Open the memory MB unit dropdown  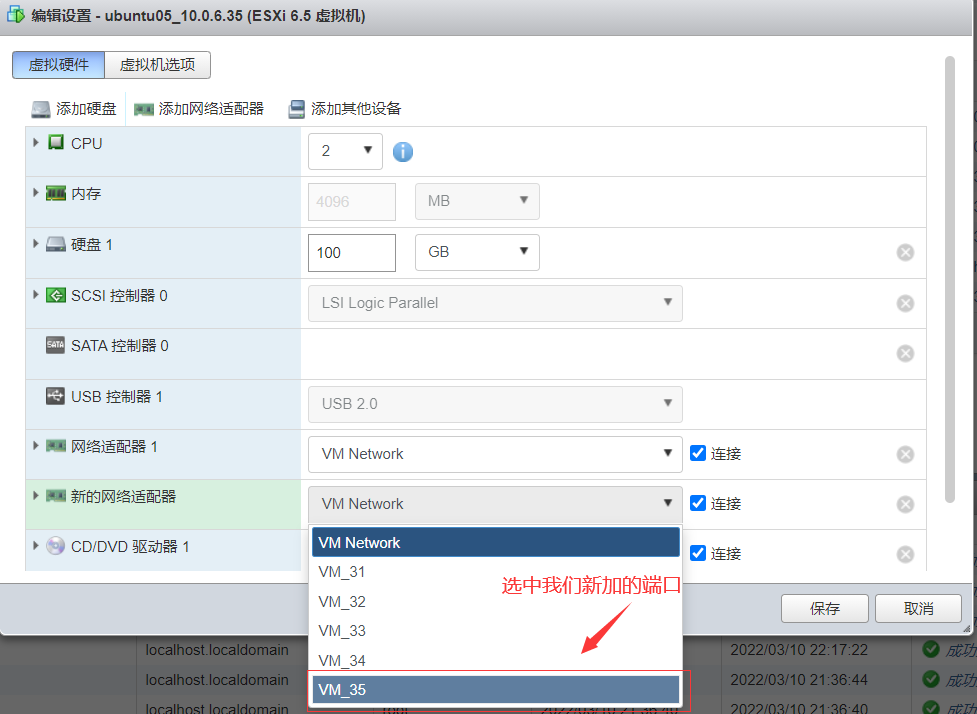477,201
